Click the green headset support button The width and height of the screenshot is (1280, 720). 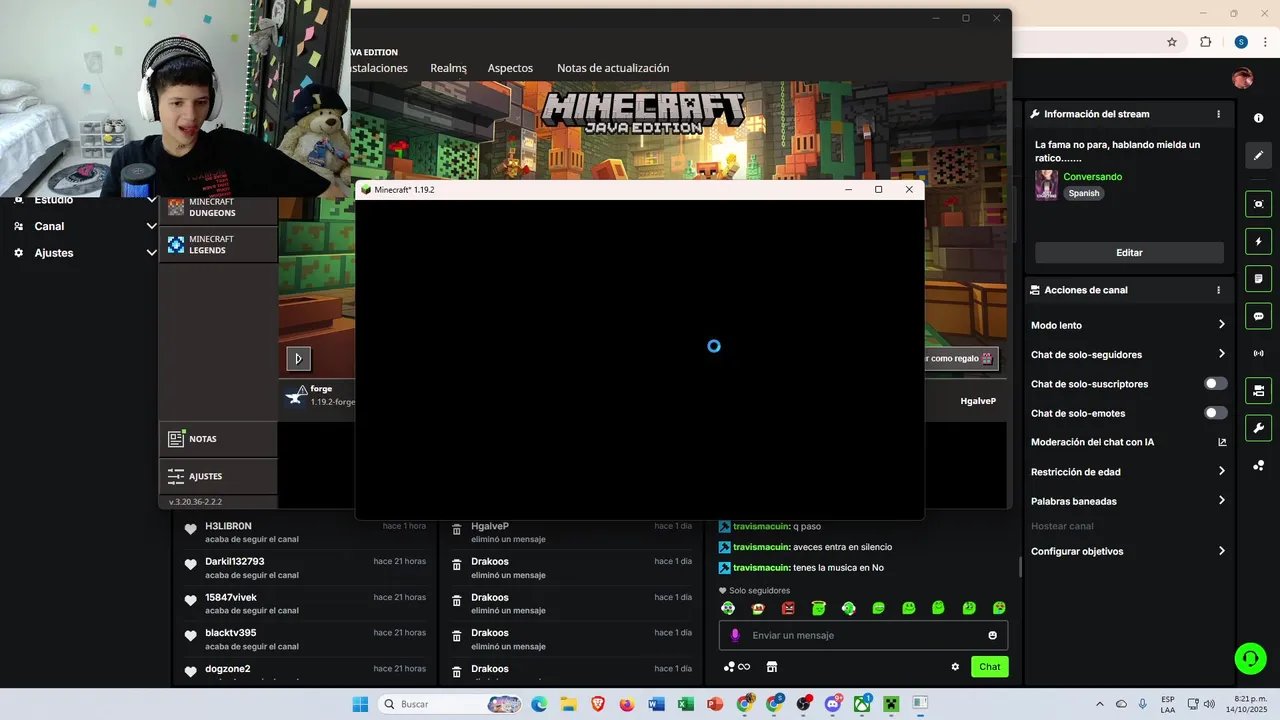click(x=1250, y=658)
